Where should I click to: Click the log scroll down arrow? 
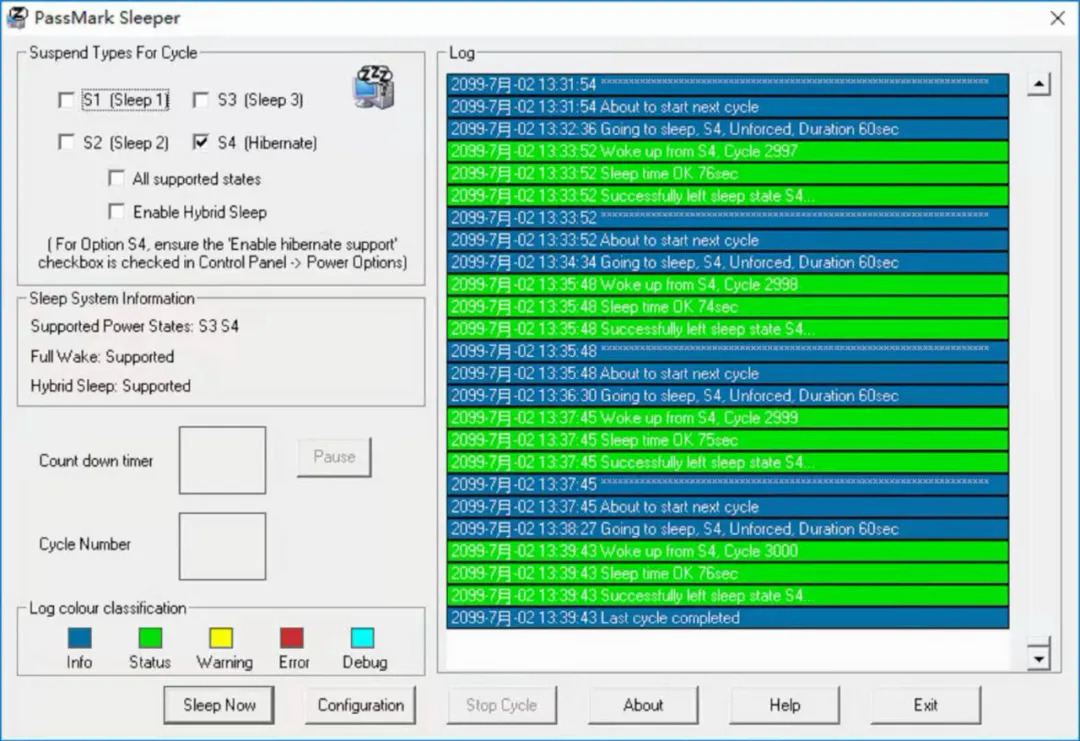[x=1039, y=657]
